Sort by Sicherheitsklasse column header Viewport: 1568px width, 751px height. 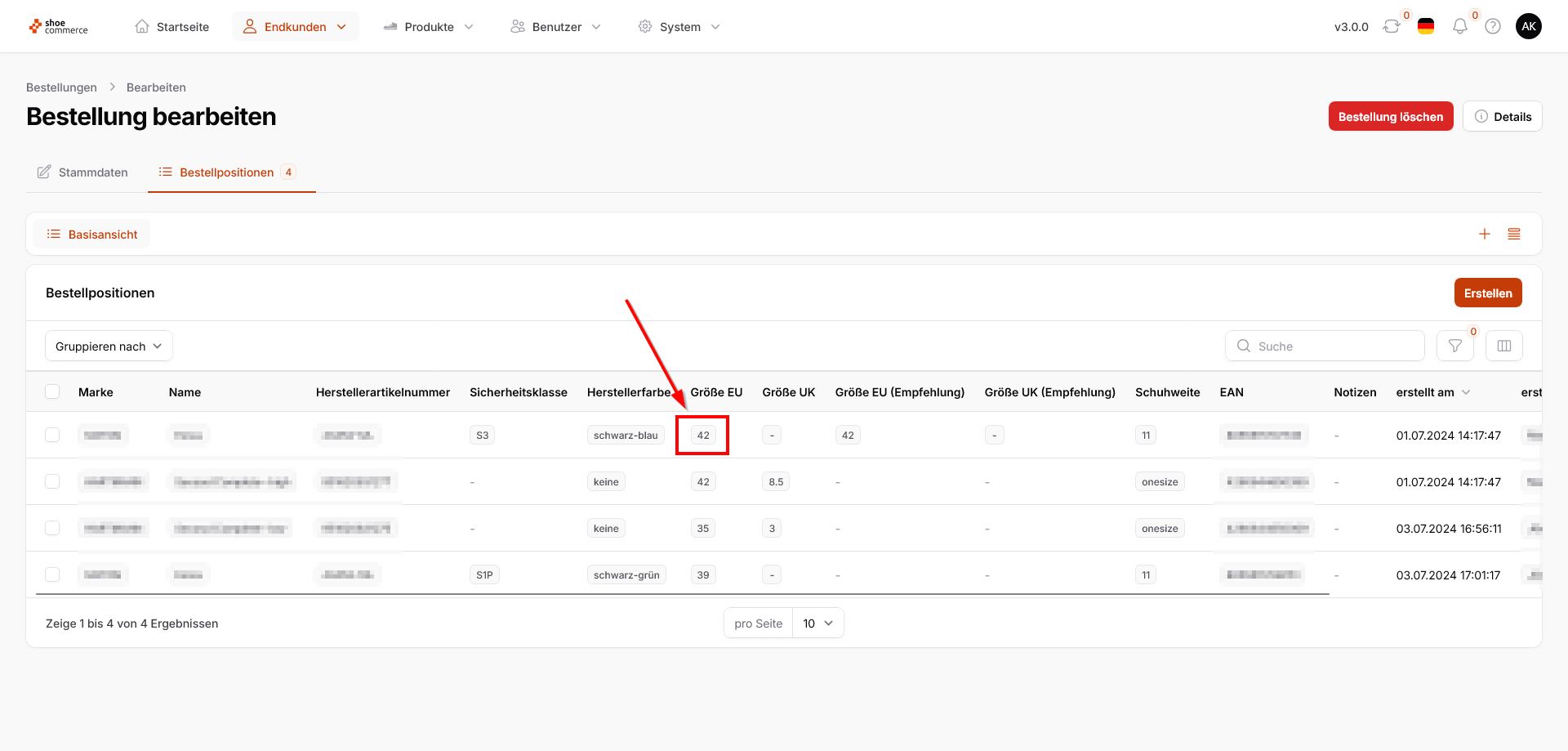click(519, 392)
